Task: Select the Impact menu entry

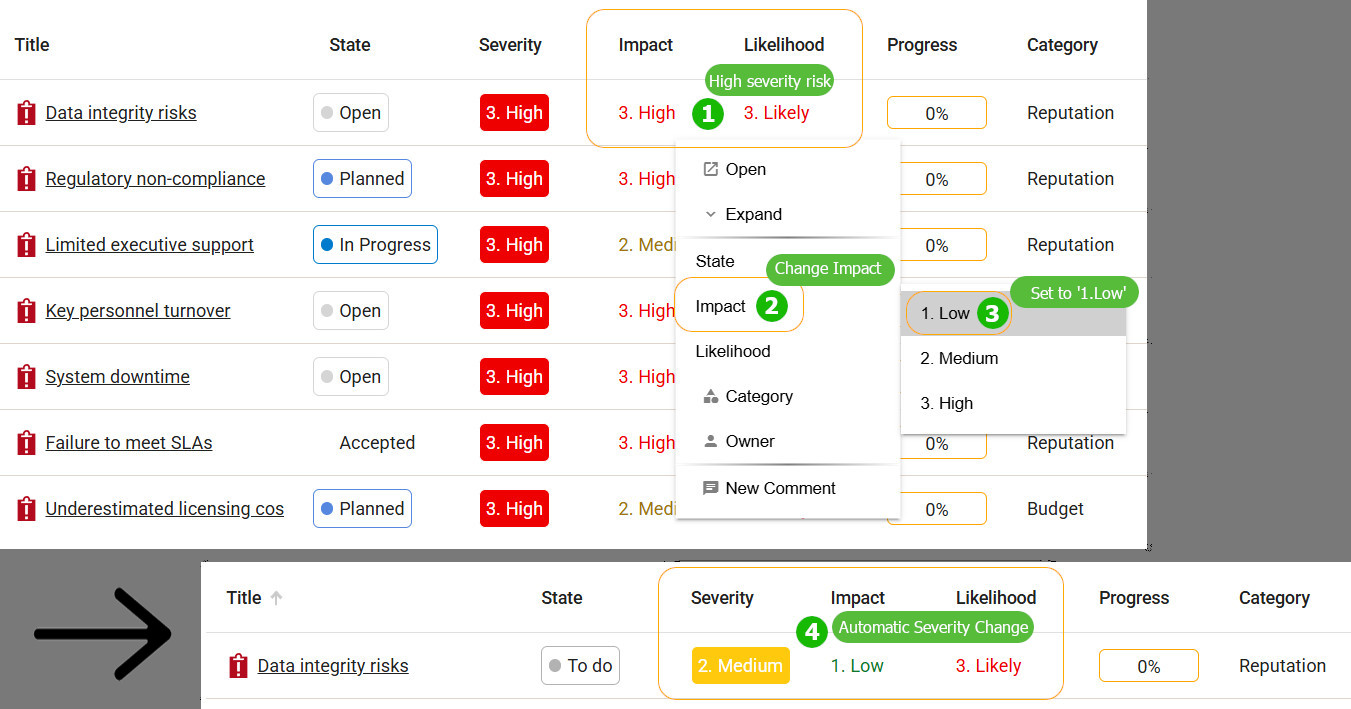Action: [x=721, y=306]
